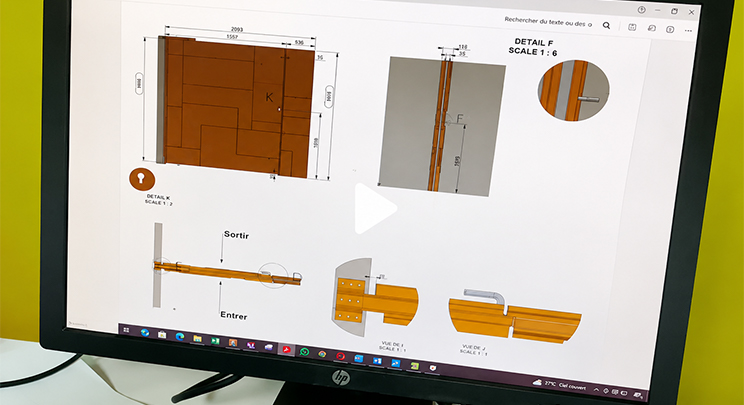Open Microsoft Store from the taskbar
744x405 pixels.
[162, 335]
